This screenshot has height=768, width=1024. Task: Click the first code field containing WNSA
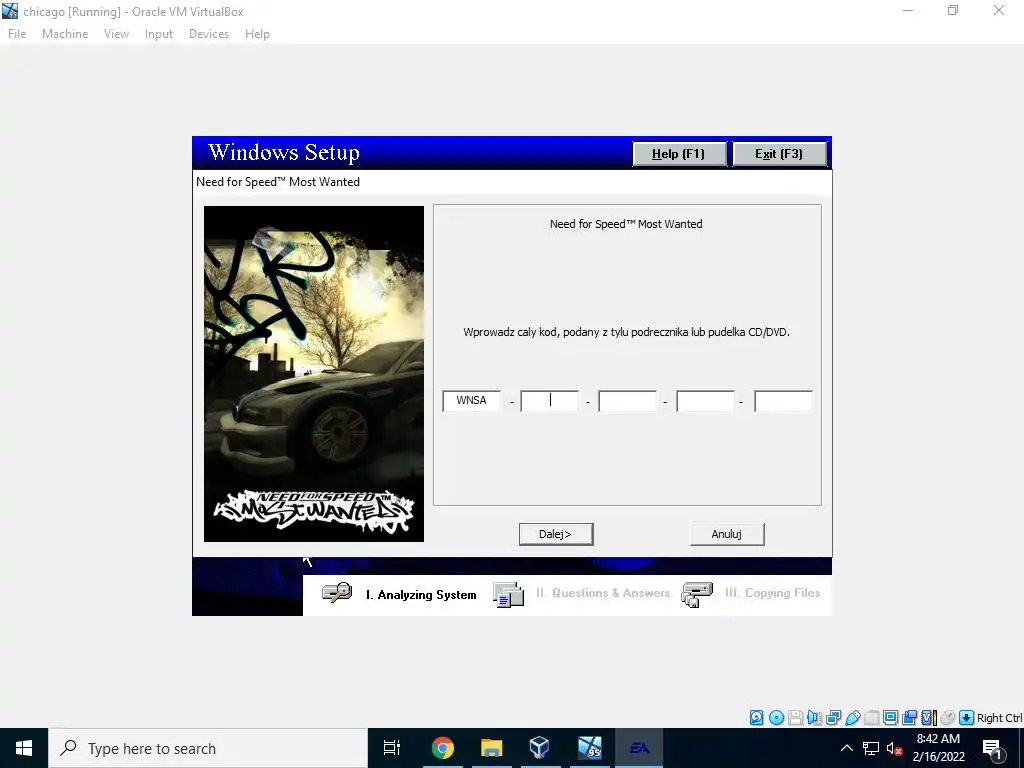pyautogui.click(x=472, y=400)
